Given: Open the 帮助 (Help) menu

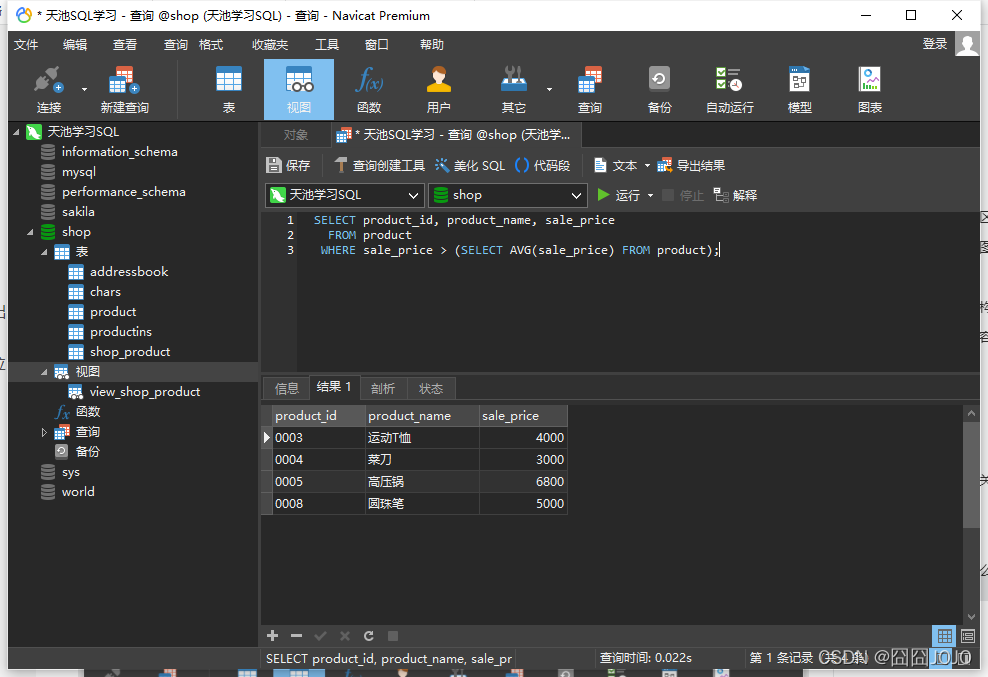Looking at the screenshot, I should pyautogui.click(x=432, y=45).
